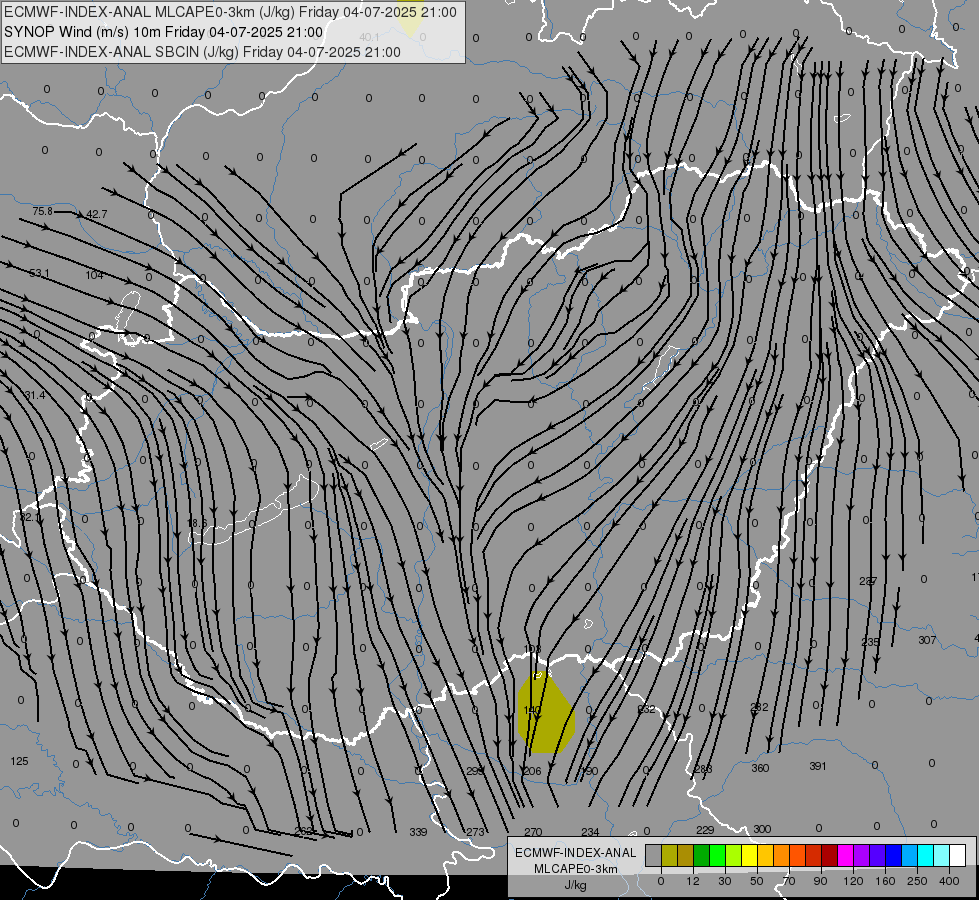Click the SYNOP Wind 10m header line
This screenshot has height=900, width=979.
164,32
